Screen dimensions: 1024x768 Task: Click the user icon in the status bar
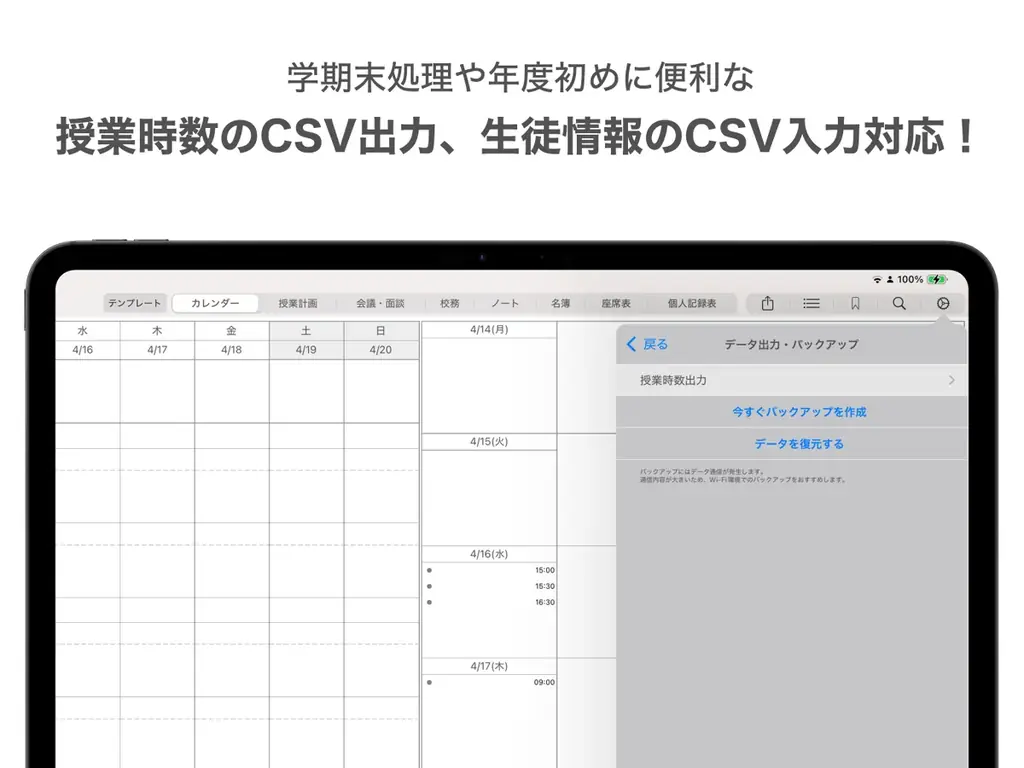pos(890,280)
